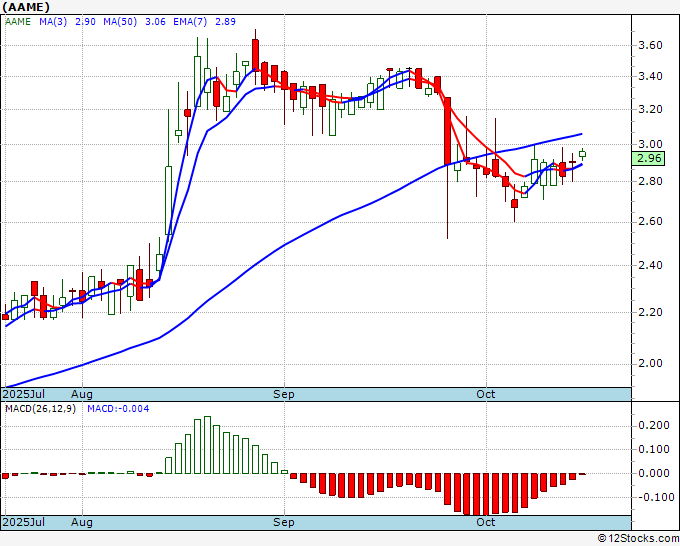Screen dimensions: 680x546
Task: Click Aug on the price chart axis
Action: pos(82,394)
